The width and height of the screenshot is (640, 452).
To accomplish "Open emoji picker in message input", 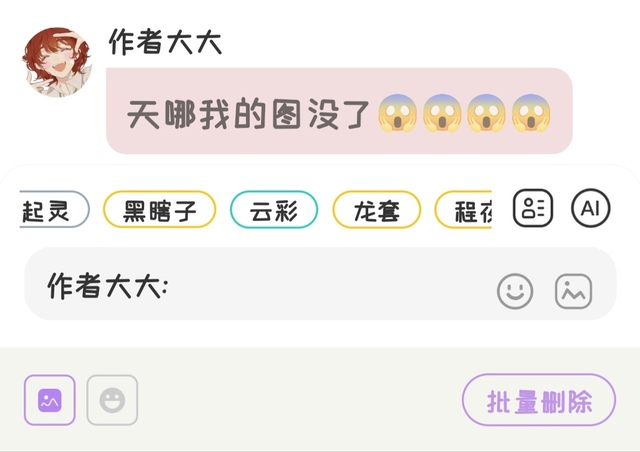I will [515, 291].
